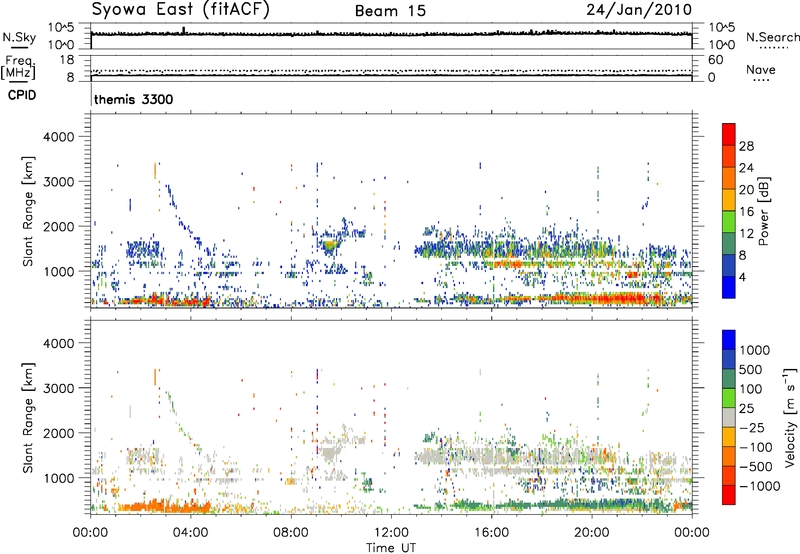Click the "Power [dB]" colorbar label

click(x=763, y=211)
